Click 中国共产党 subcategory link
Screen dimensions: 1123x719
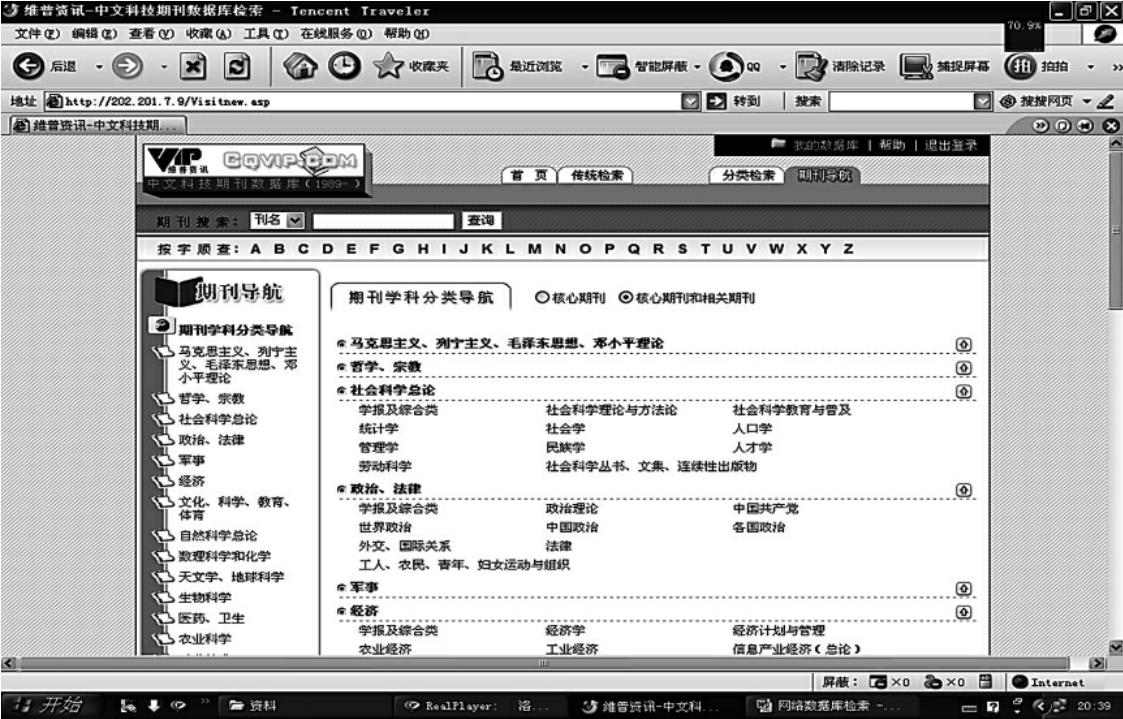click(x=765, y=508)
